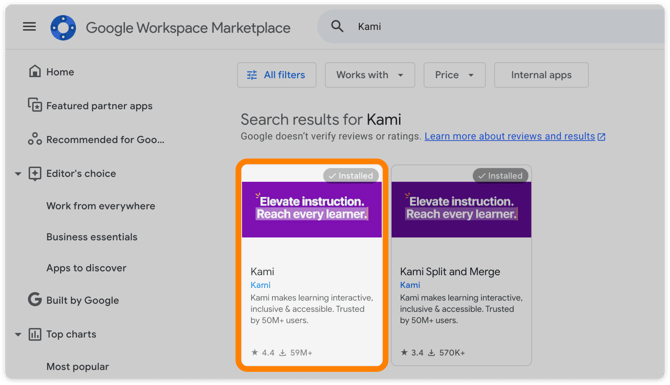Viewport: 670px width, 385px height.
Task: Open Featured partner apps
Action: 99,106
